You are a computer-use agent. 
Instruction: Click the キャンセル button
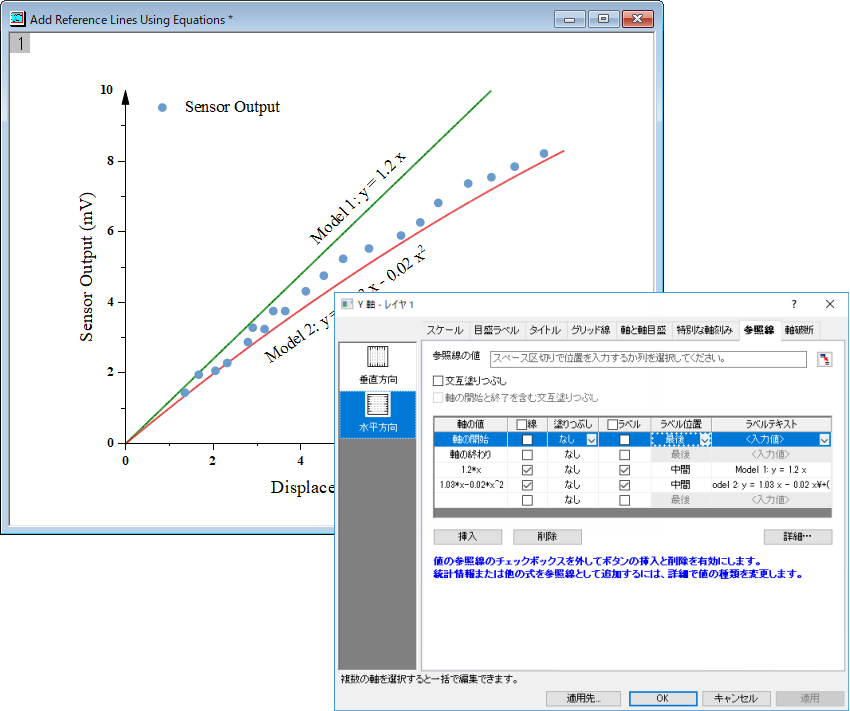736,698
